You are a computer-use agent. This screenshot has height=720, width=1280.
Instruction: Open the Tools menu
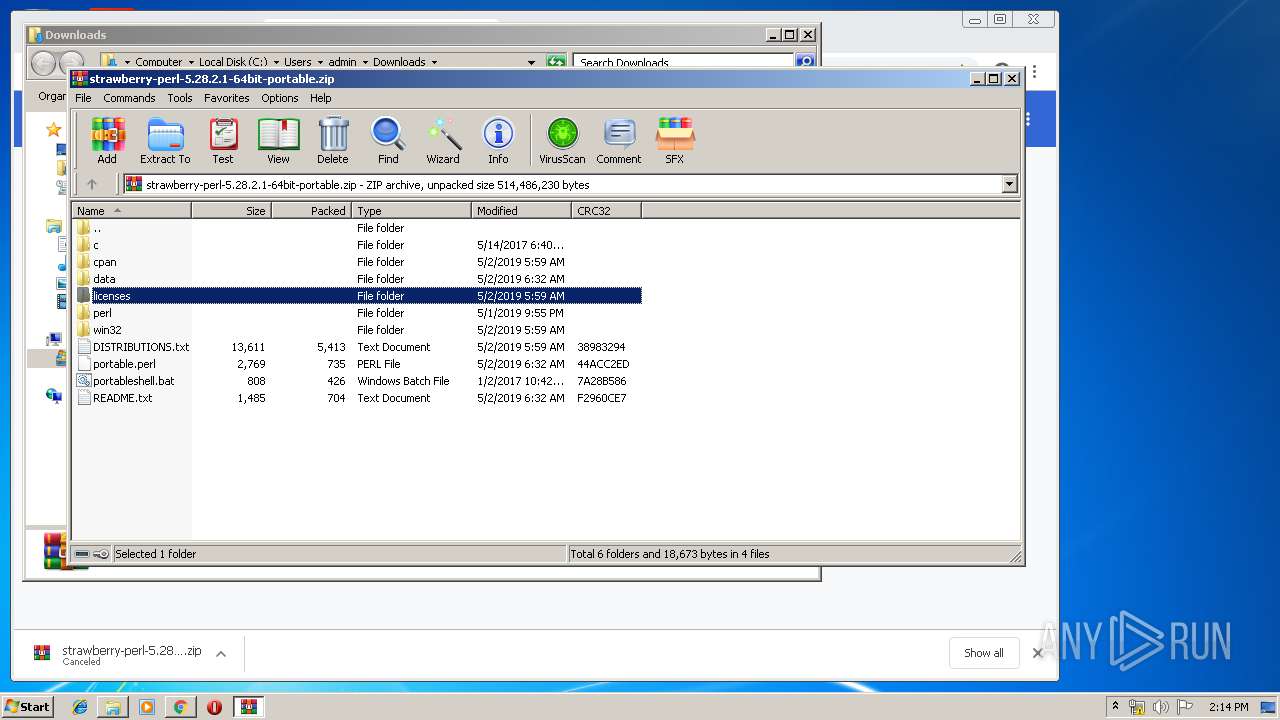pos(180,98)
